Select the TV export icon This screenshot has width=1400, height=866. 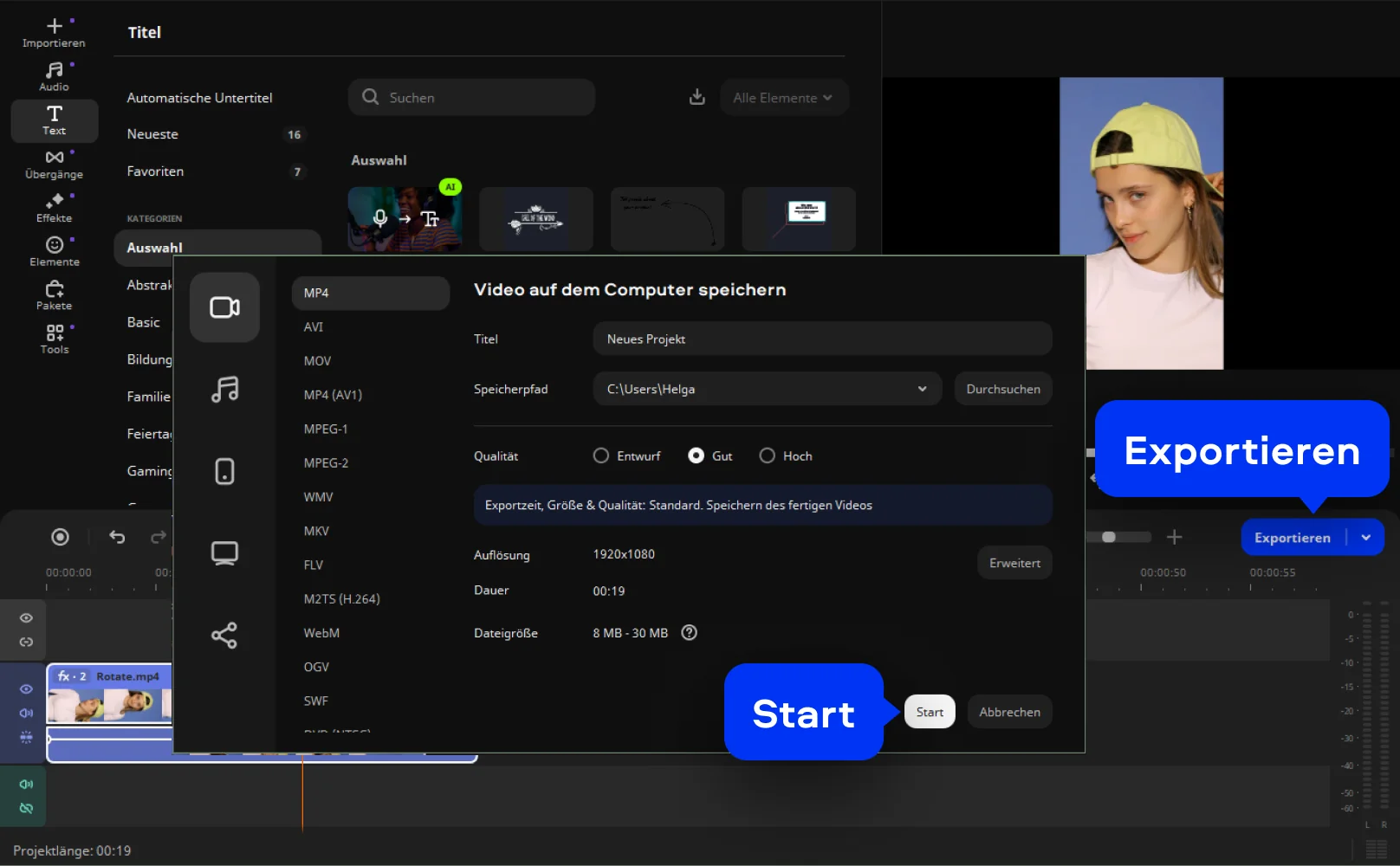click(224, 553)
